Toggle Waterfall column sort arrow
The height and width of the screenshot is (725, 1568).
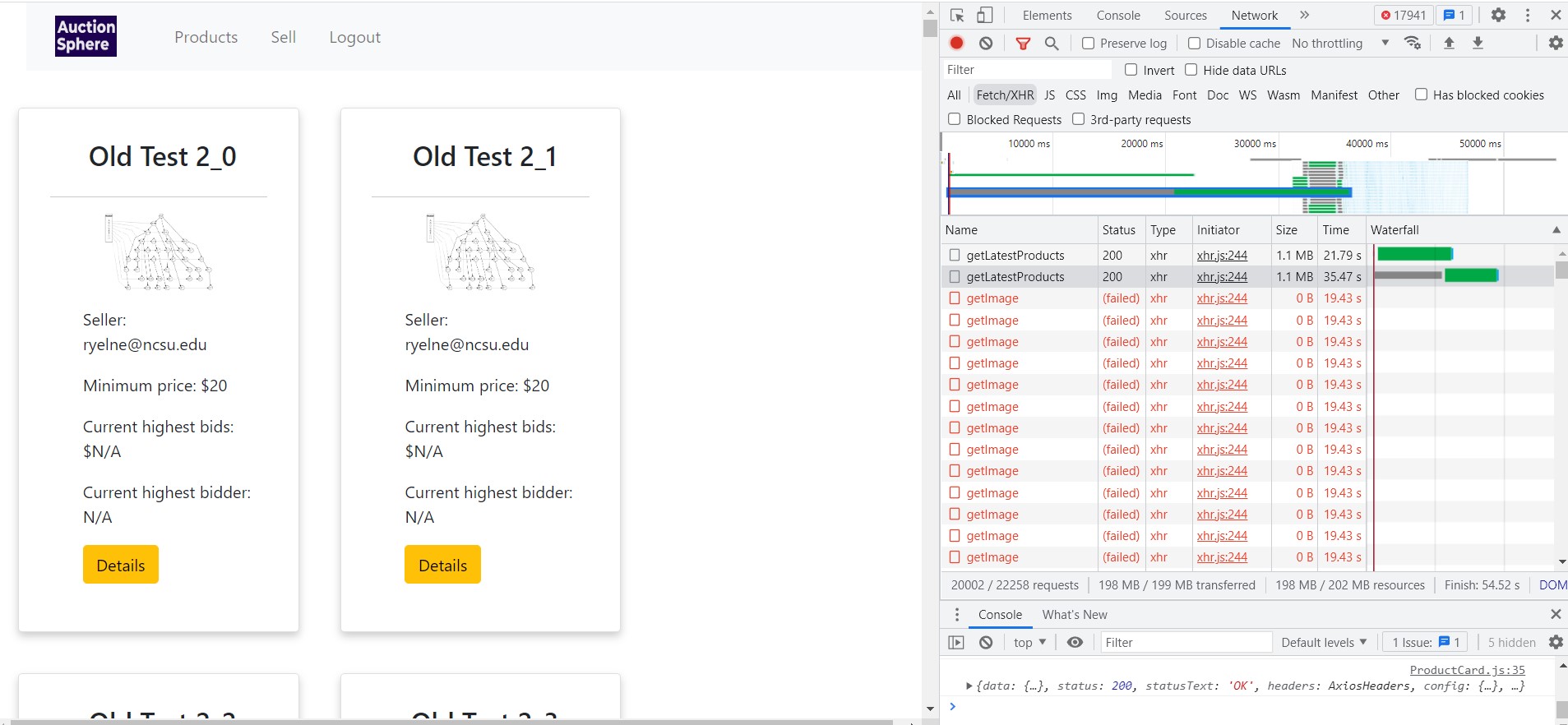click(1556, 230)
